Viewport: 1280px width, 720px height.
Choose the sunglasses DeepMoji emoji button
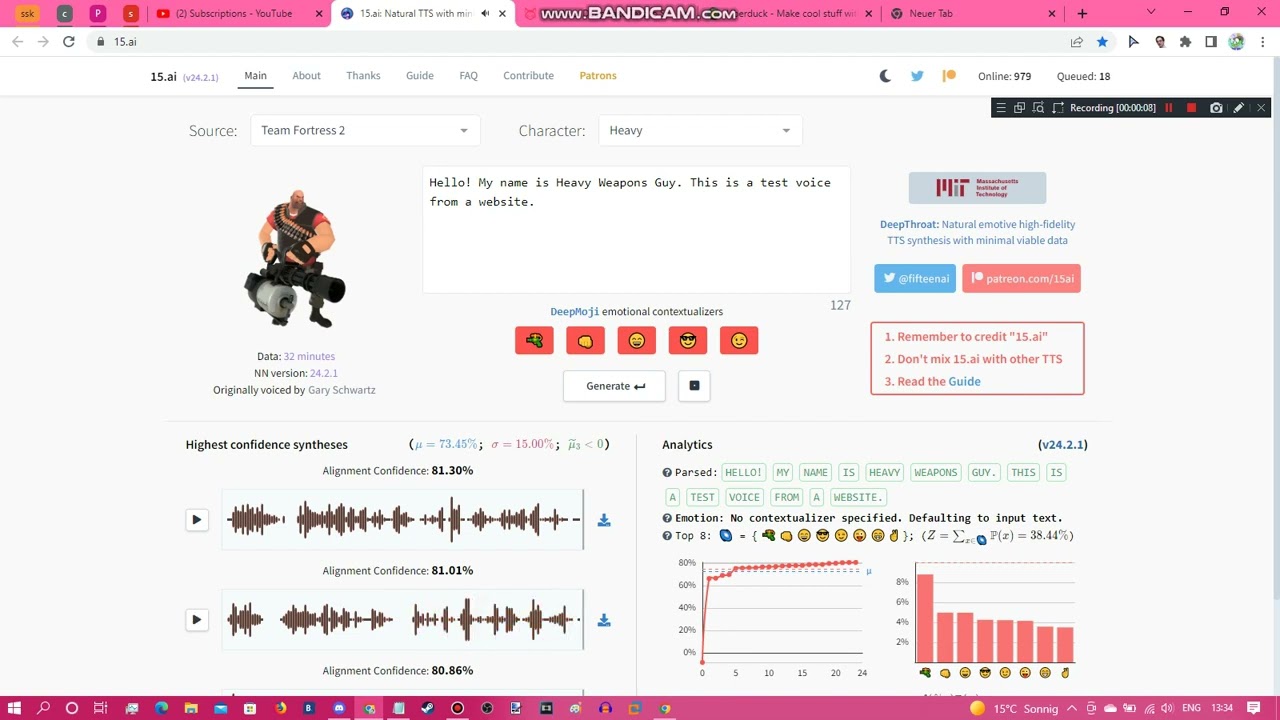tap(687, 341)
